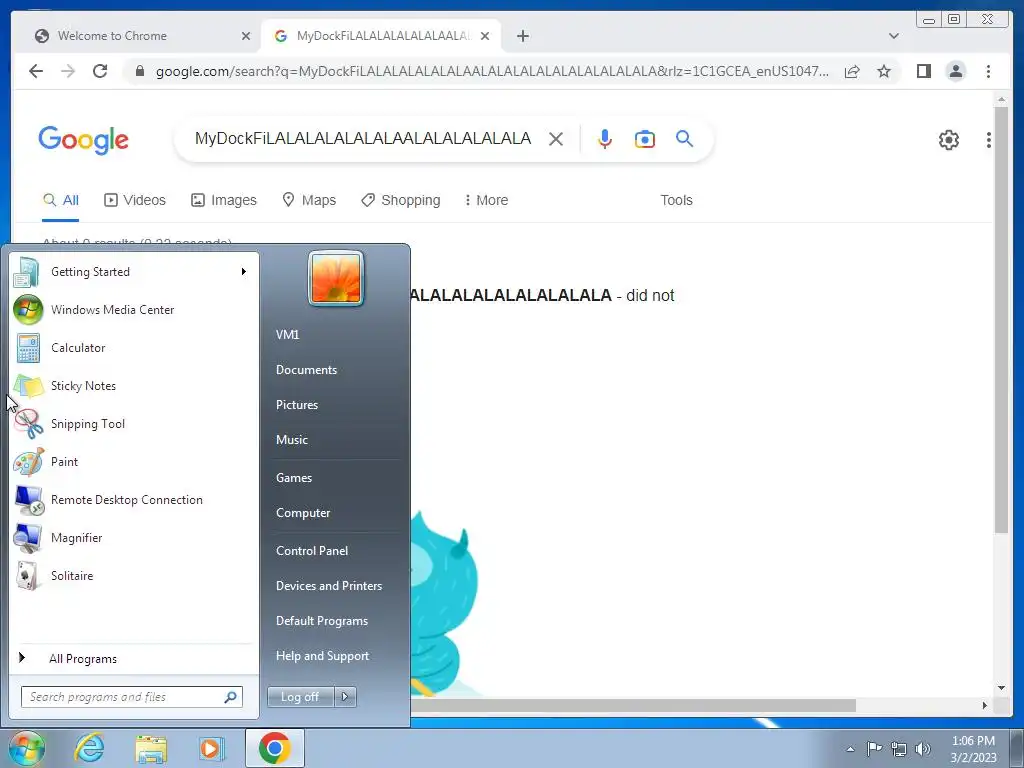The image size is (1024, 768).
Task: Expand the Getting Started submenu arrow
Action: [x=244, y=272]
